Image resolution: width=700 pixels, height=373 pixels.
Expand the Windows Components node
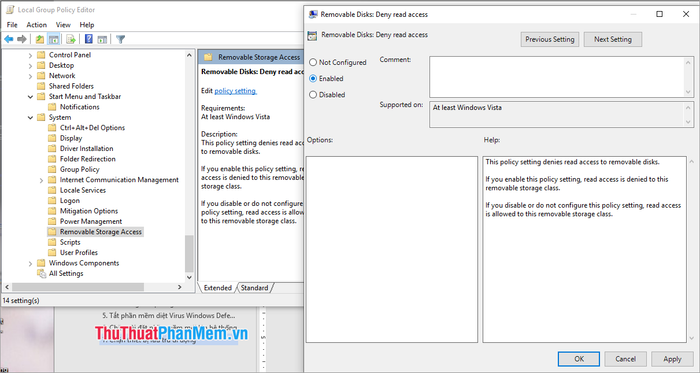(30, 263)
